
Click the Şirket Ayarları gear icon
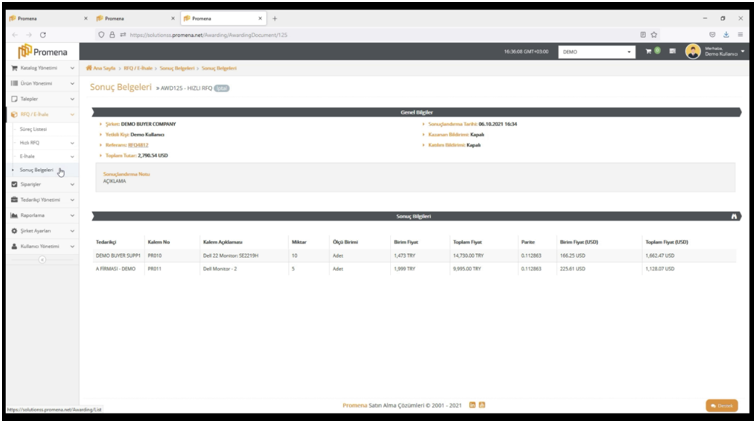pyautogui.click(x=14, y=231)
